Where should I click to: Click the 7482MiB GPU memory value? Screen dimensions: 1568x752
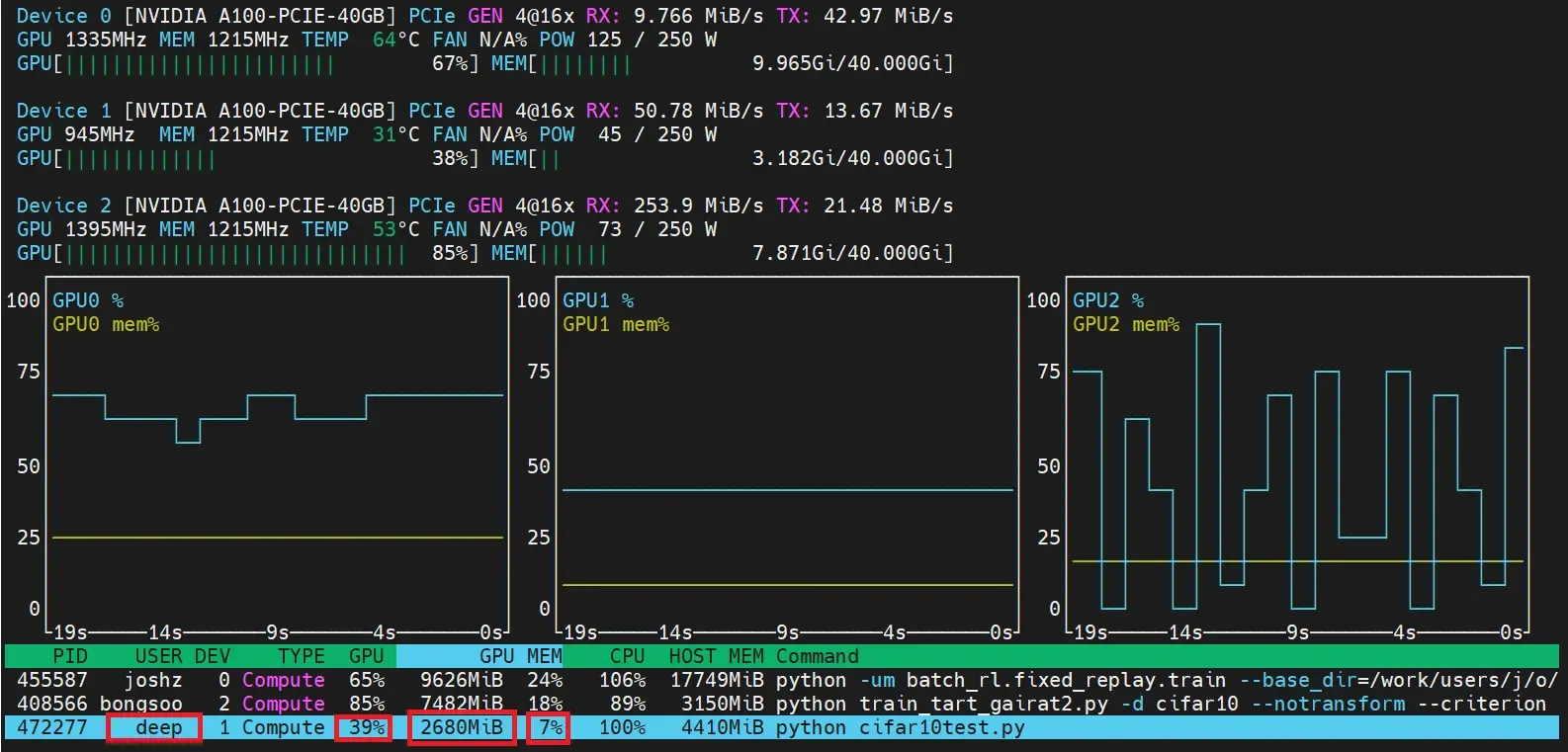click(x=462, y=704)
